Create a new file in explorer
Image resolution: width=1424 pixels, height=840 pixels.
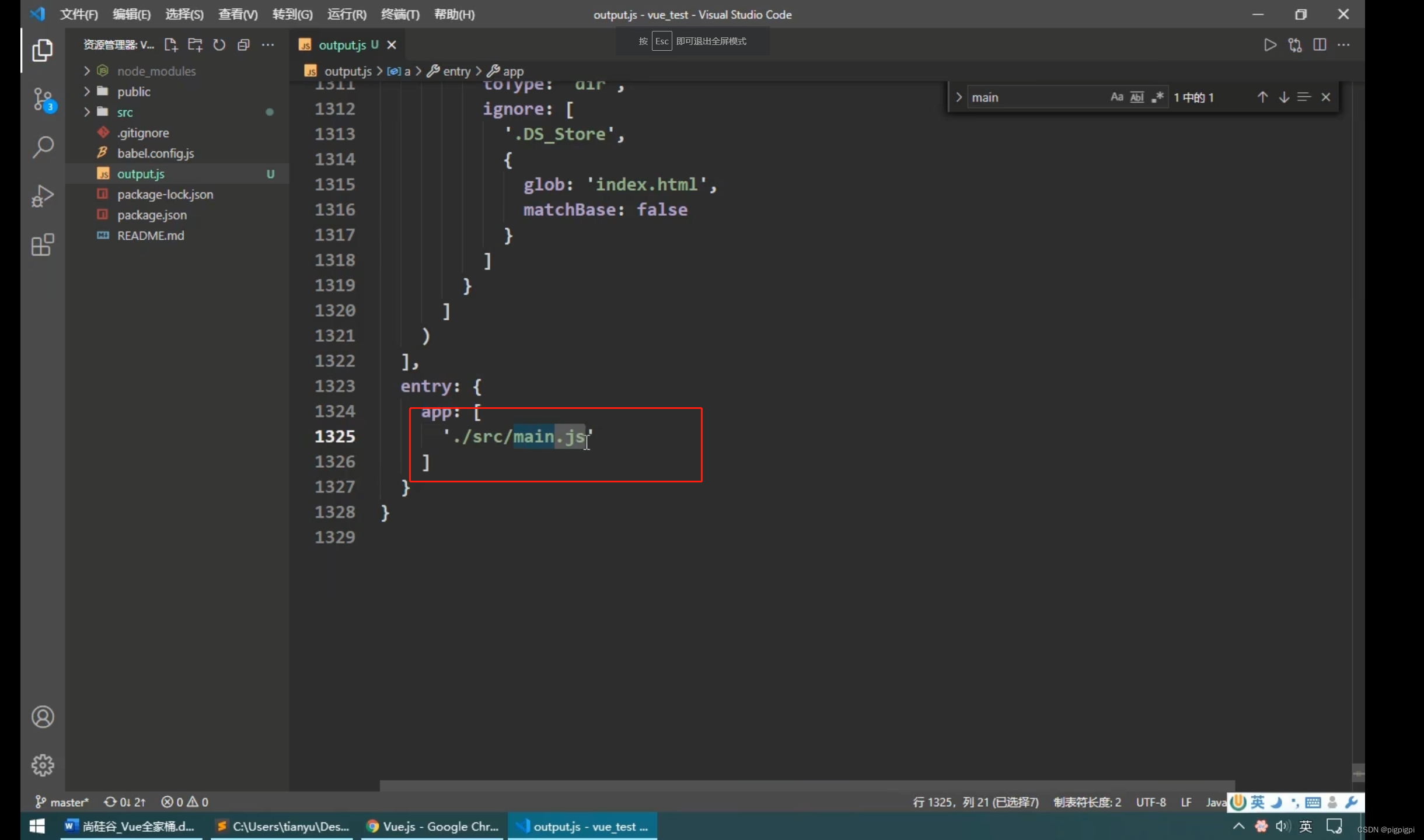(170, 45)
